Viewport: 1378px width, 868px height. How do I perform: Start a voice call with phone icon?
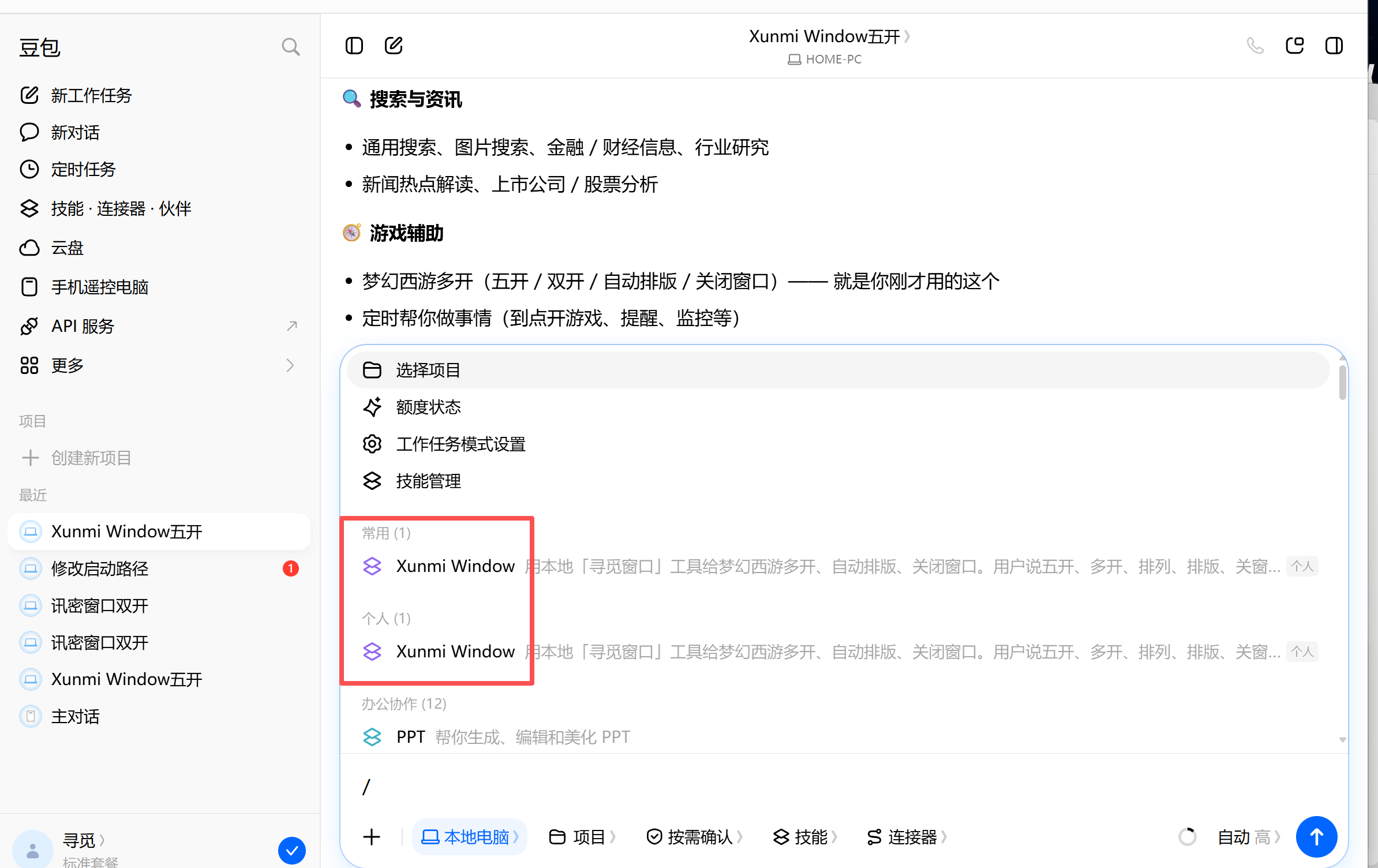[1255, 46]
